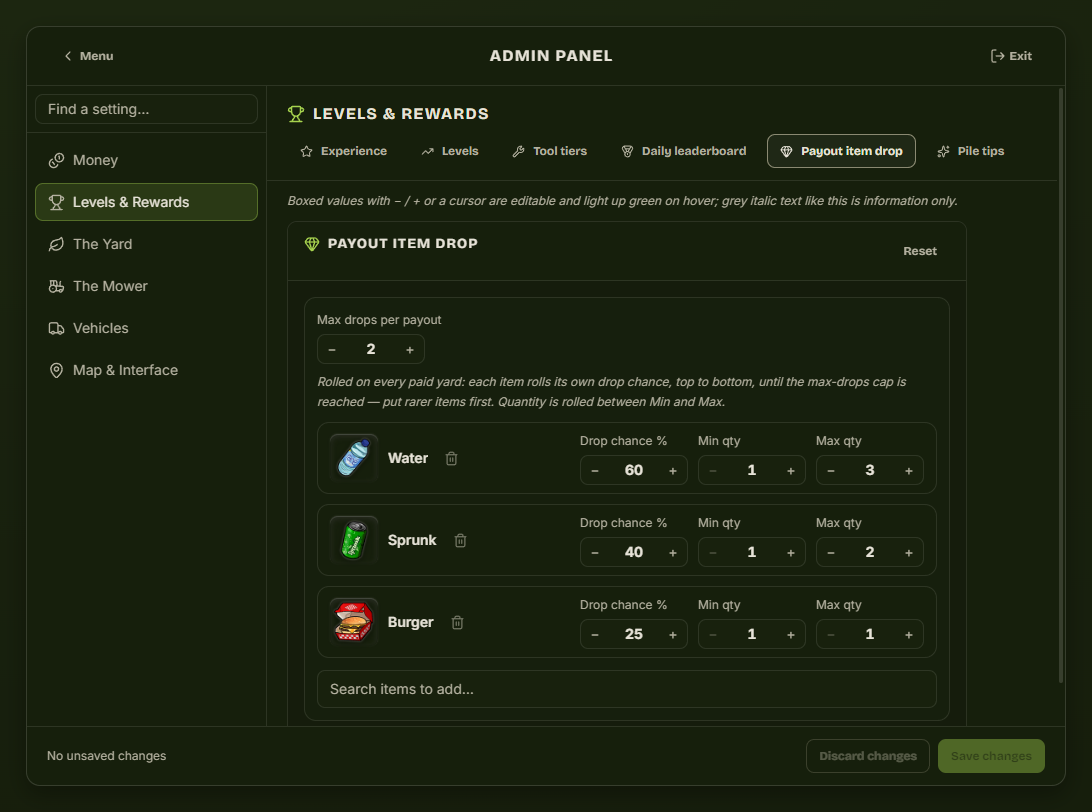This screenshot has height=812, width=1092.
Task: Click the Burger item name
Action: (411, 623)
